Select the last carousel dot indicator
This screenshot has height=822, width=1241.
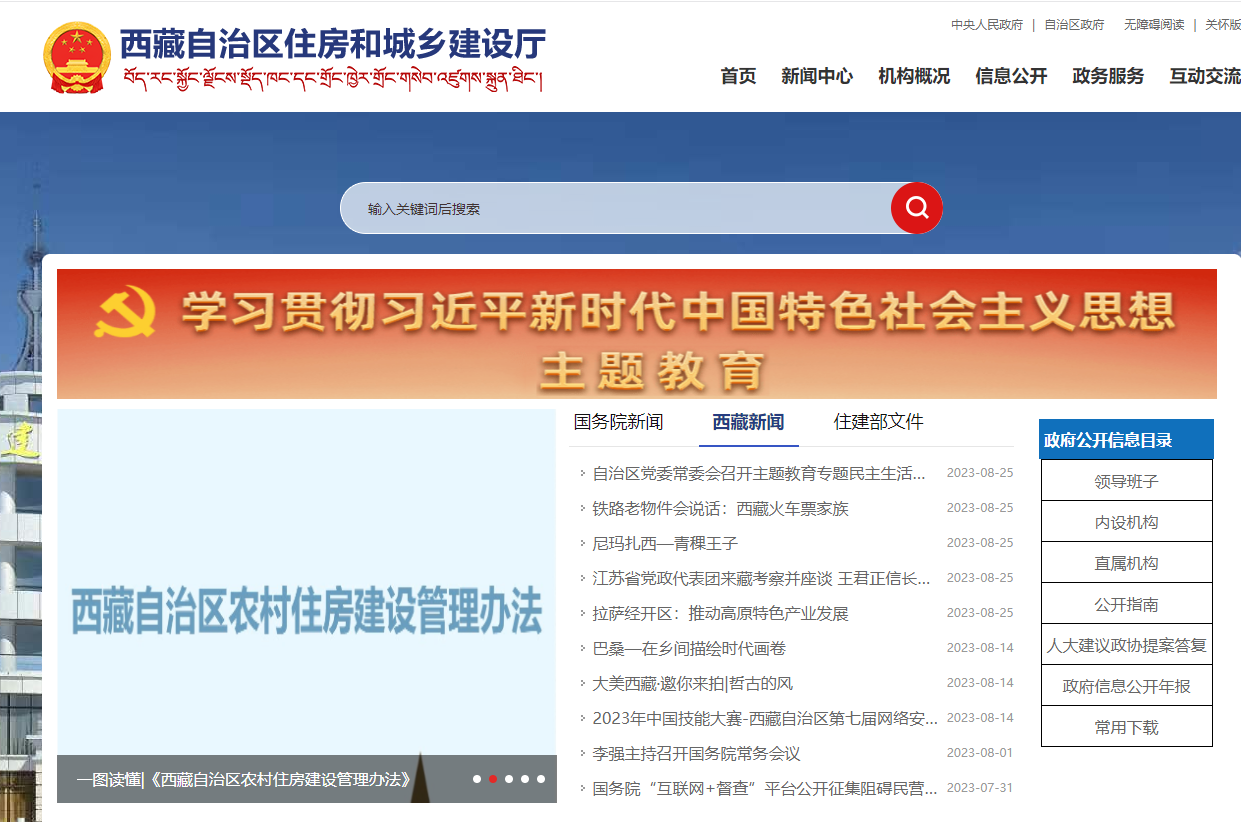tap(541, 779)
